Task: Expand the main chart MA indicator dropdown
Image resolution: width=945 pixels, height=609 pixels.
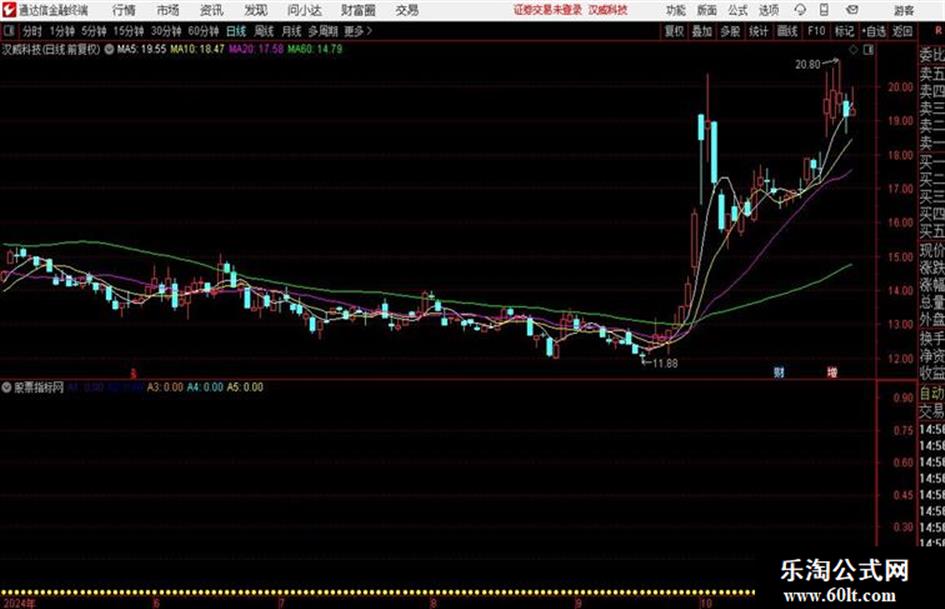Action: click(109, 49)
